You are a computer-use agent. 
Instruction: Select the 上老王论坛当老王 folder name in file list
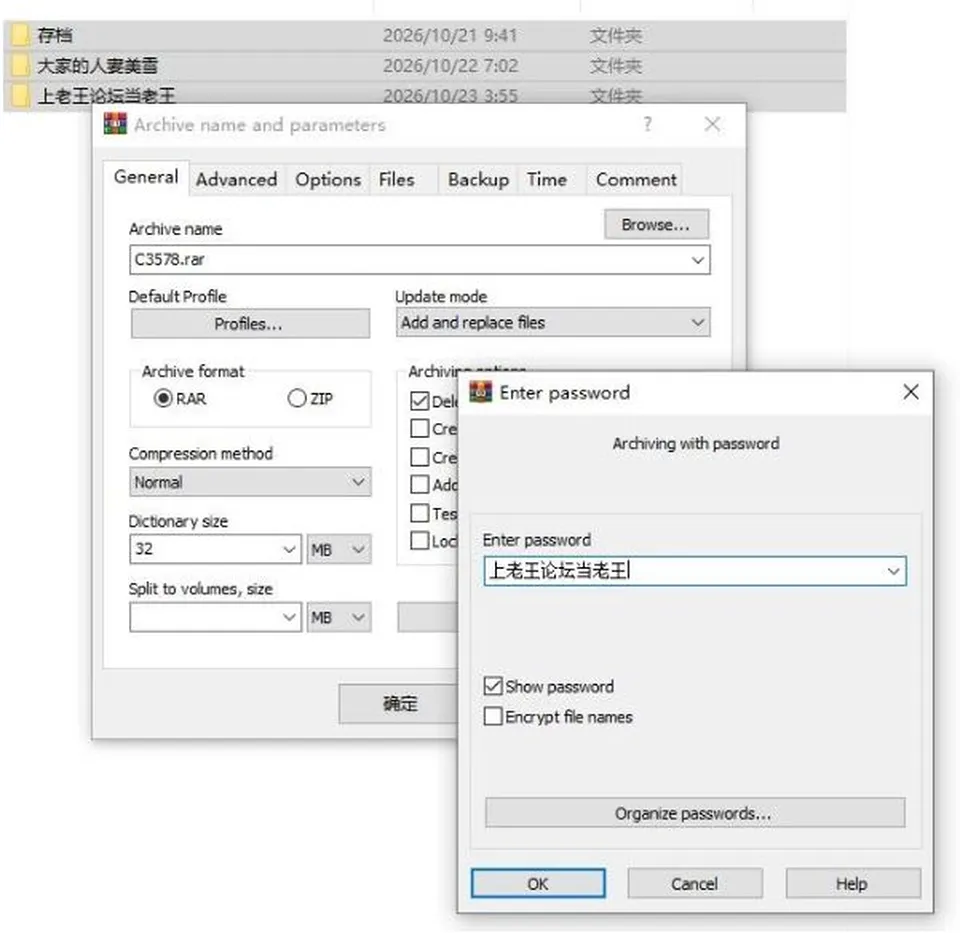coord(106,96)
